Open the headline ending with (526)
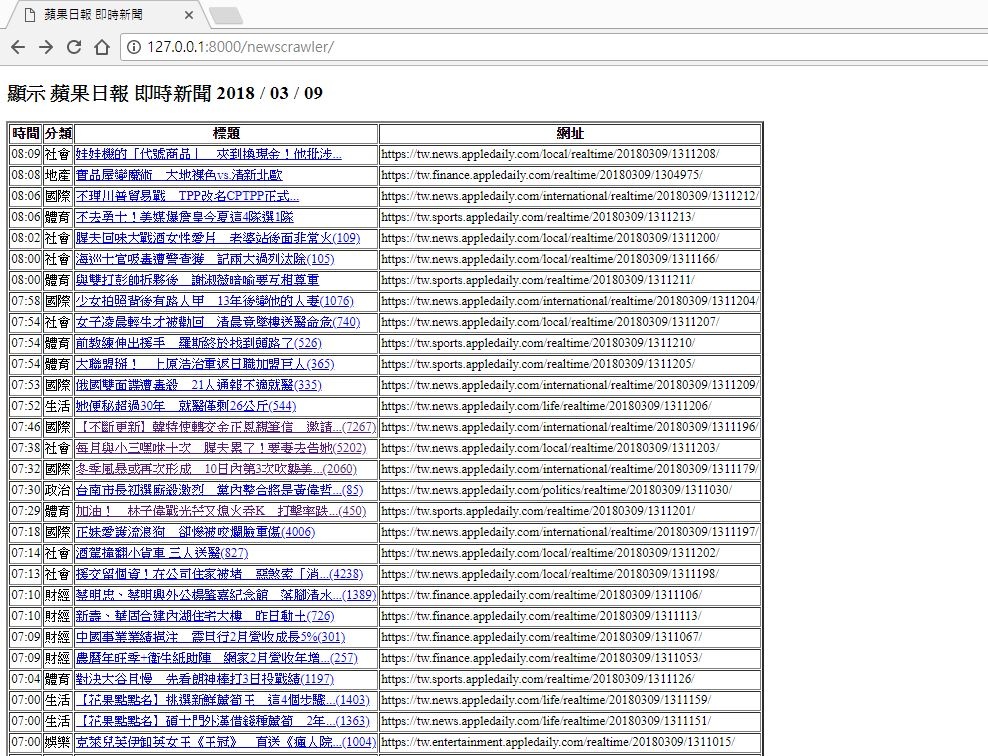988x756 pixels. pos(198,343)
